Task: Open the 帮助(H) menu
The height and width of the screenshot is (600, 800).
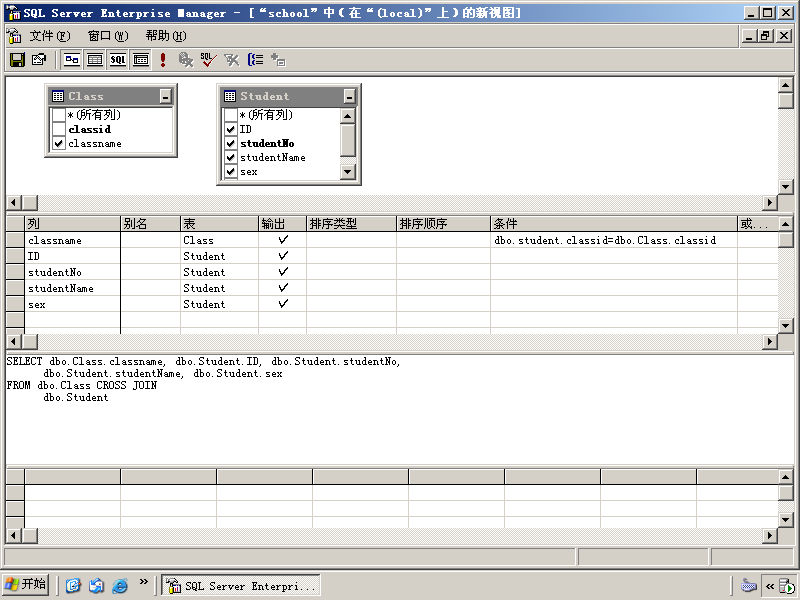Action: (166, 36)
